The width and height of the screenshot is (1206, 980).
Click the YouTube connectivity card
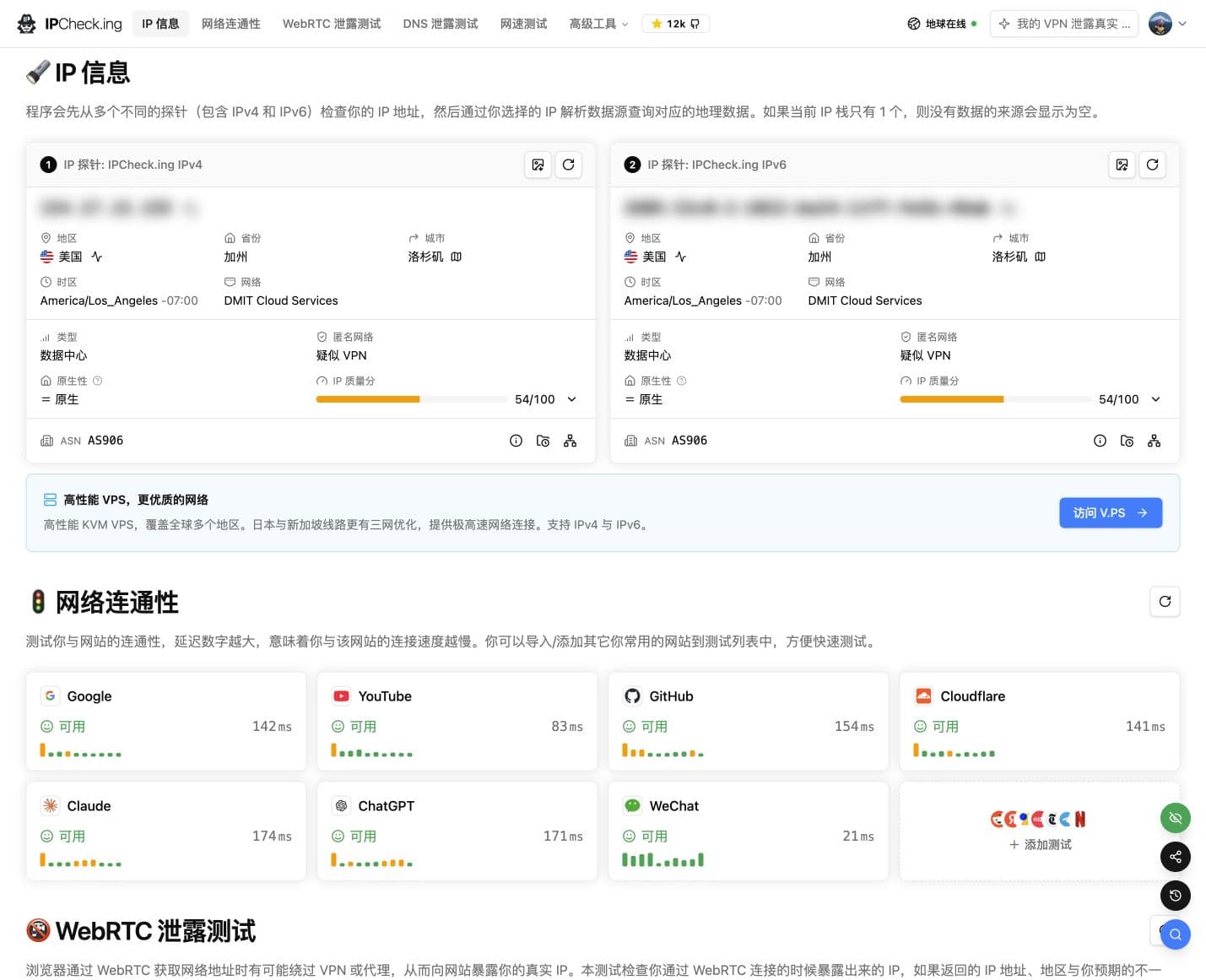[x=457, y=722]
